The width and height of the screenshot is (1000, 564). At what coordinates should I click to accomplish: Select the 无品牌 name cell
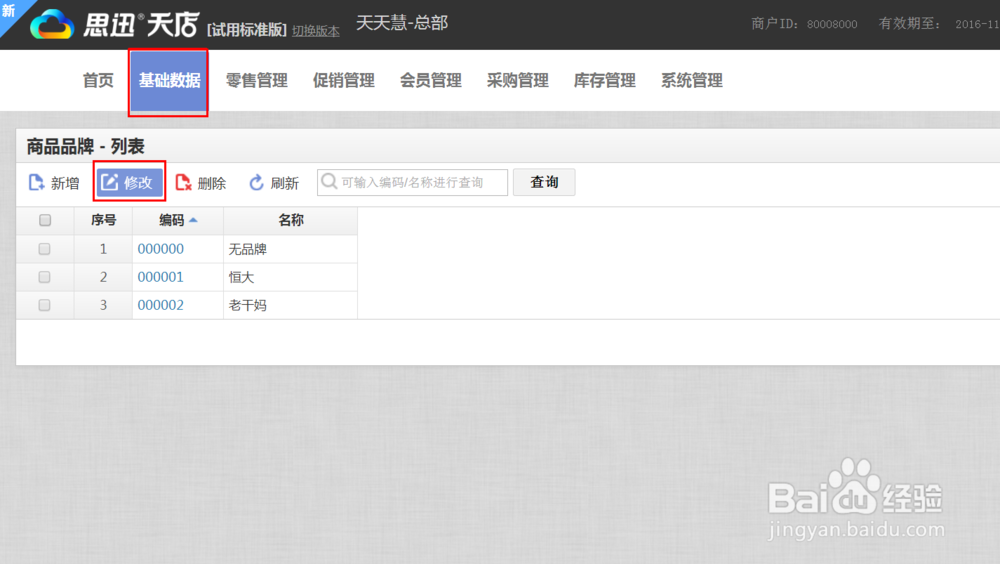click(x=290, y=249)
